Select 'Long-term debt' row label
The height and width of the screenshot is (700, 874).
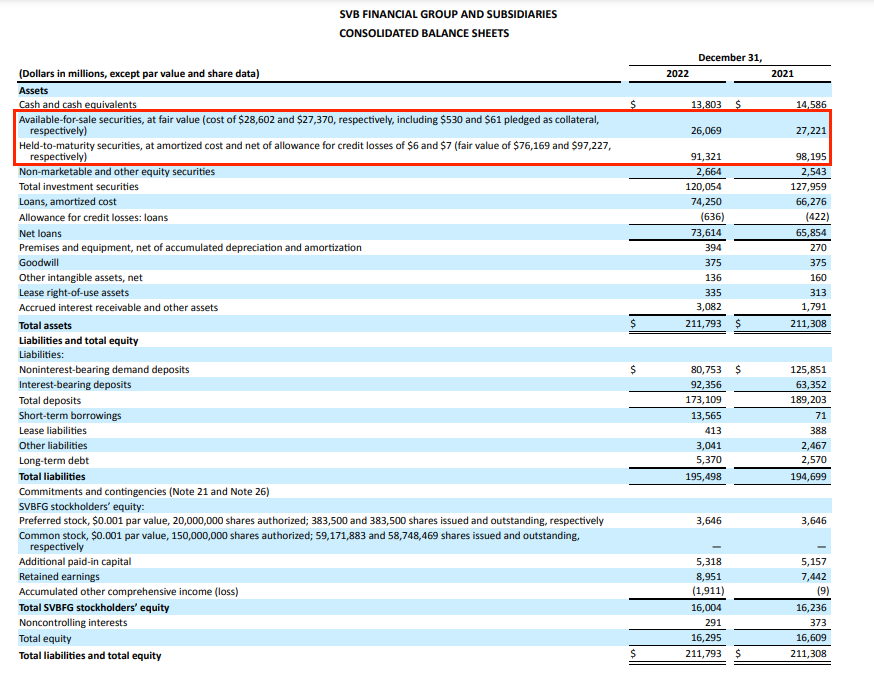[x=54, y=461]
